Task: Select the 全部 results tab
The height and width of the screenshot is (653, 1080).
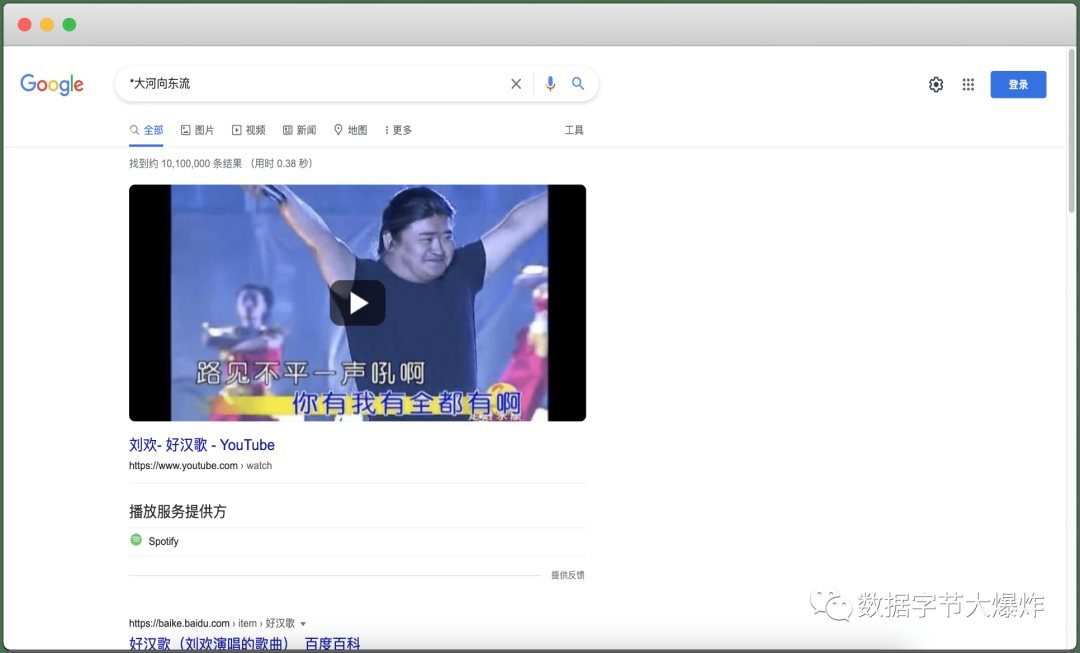Action: click(146, 130)
